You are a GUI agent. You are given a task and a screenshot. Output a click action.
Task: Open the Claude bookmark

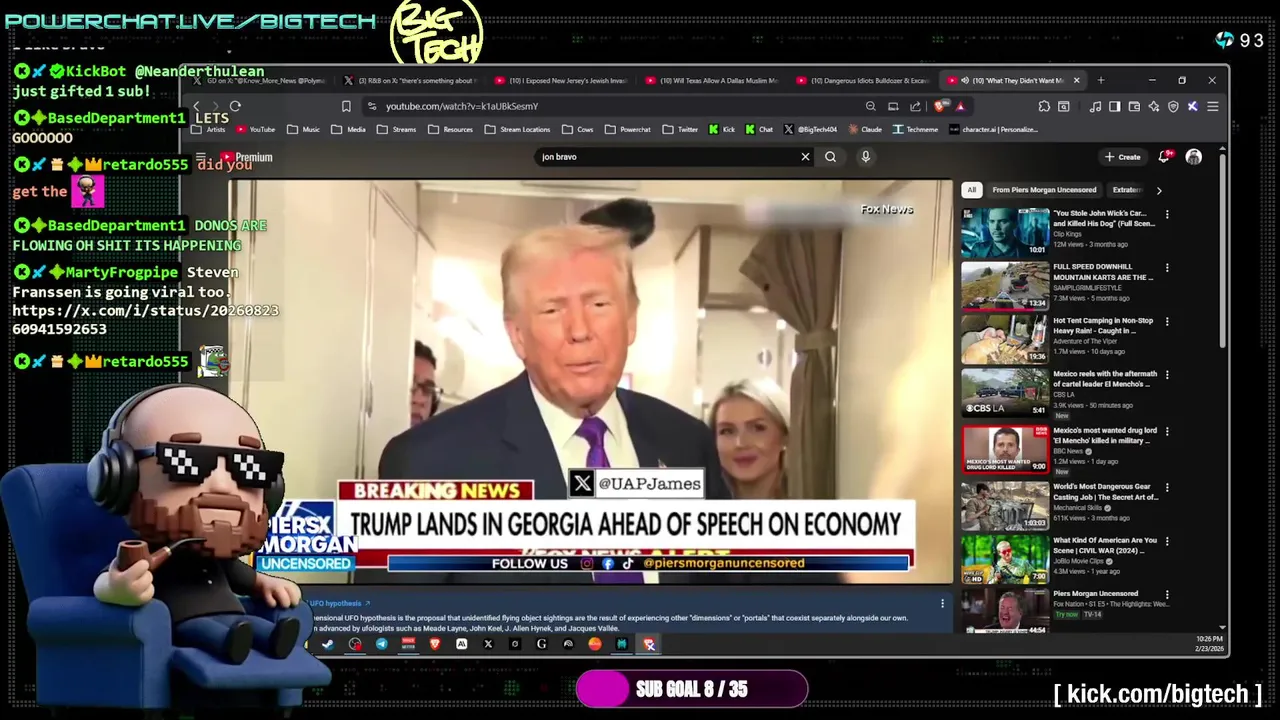pos(865,129)
